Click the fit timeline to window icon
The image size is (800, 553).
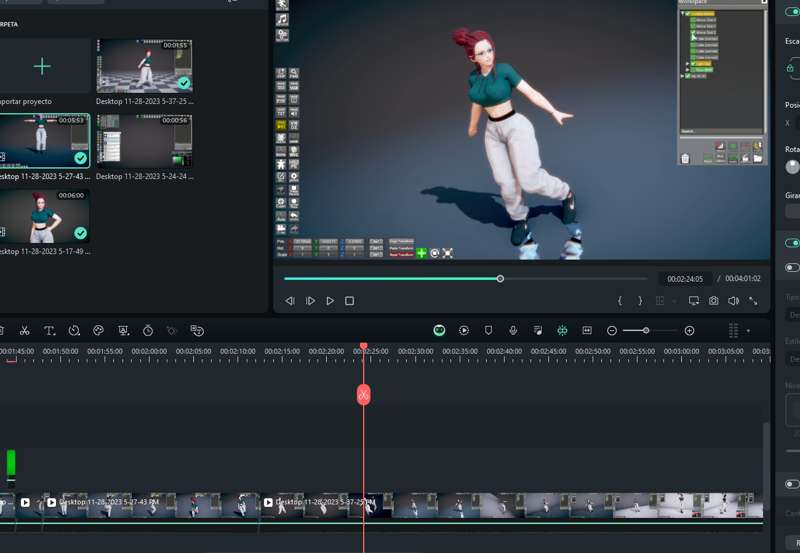pos(587,331)
